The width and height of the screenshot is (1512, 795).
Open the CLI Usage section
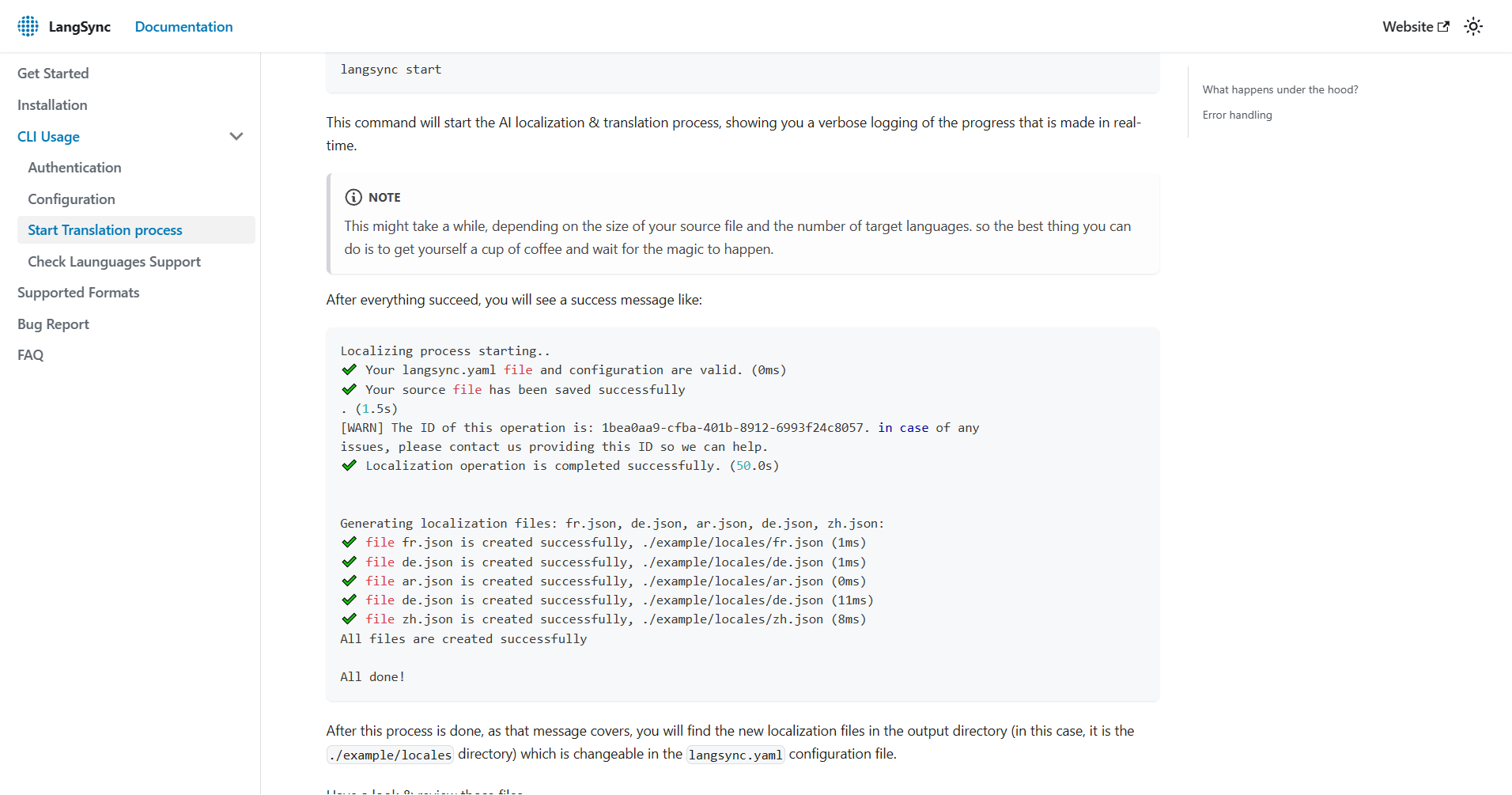(x=48, y=136)
